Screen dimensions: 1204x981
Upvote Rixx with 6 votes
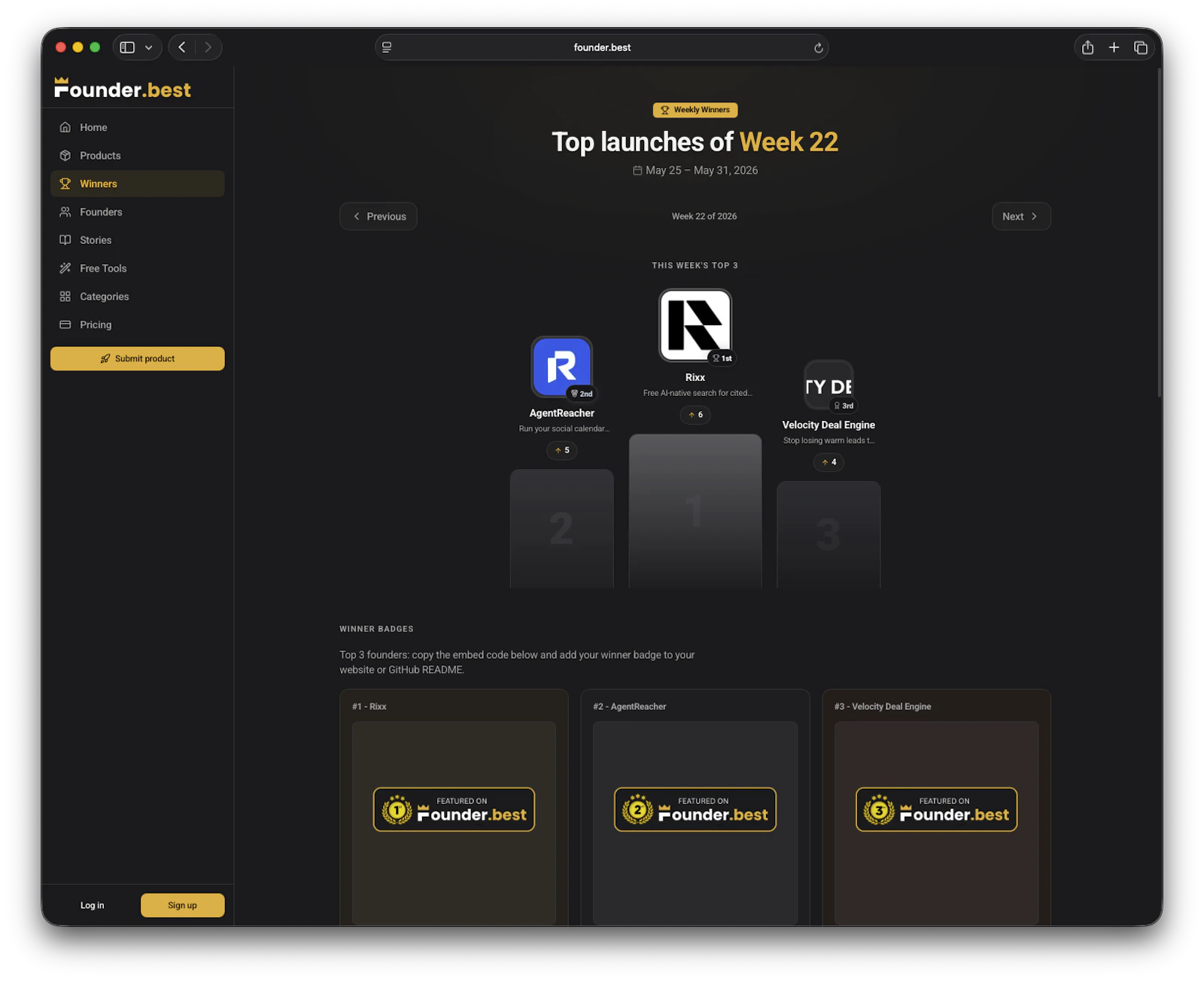click(695, 415)
